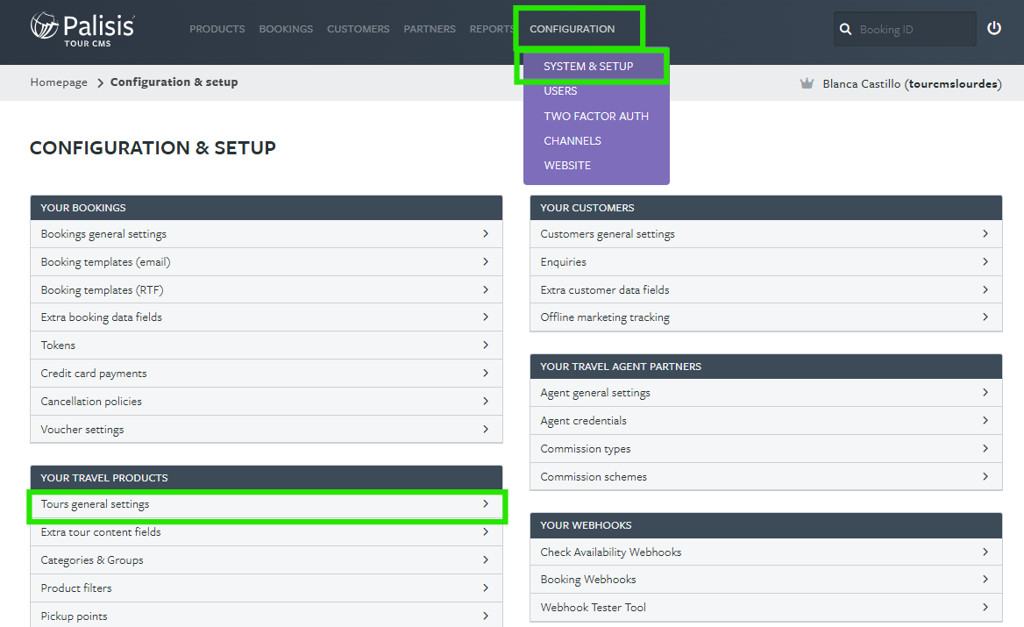
Task: Open Booking templates (RTF)
Action: click(266, 289)
